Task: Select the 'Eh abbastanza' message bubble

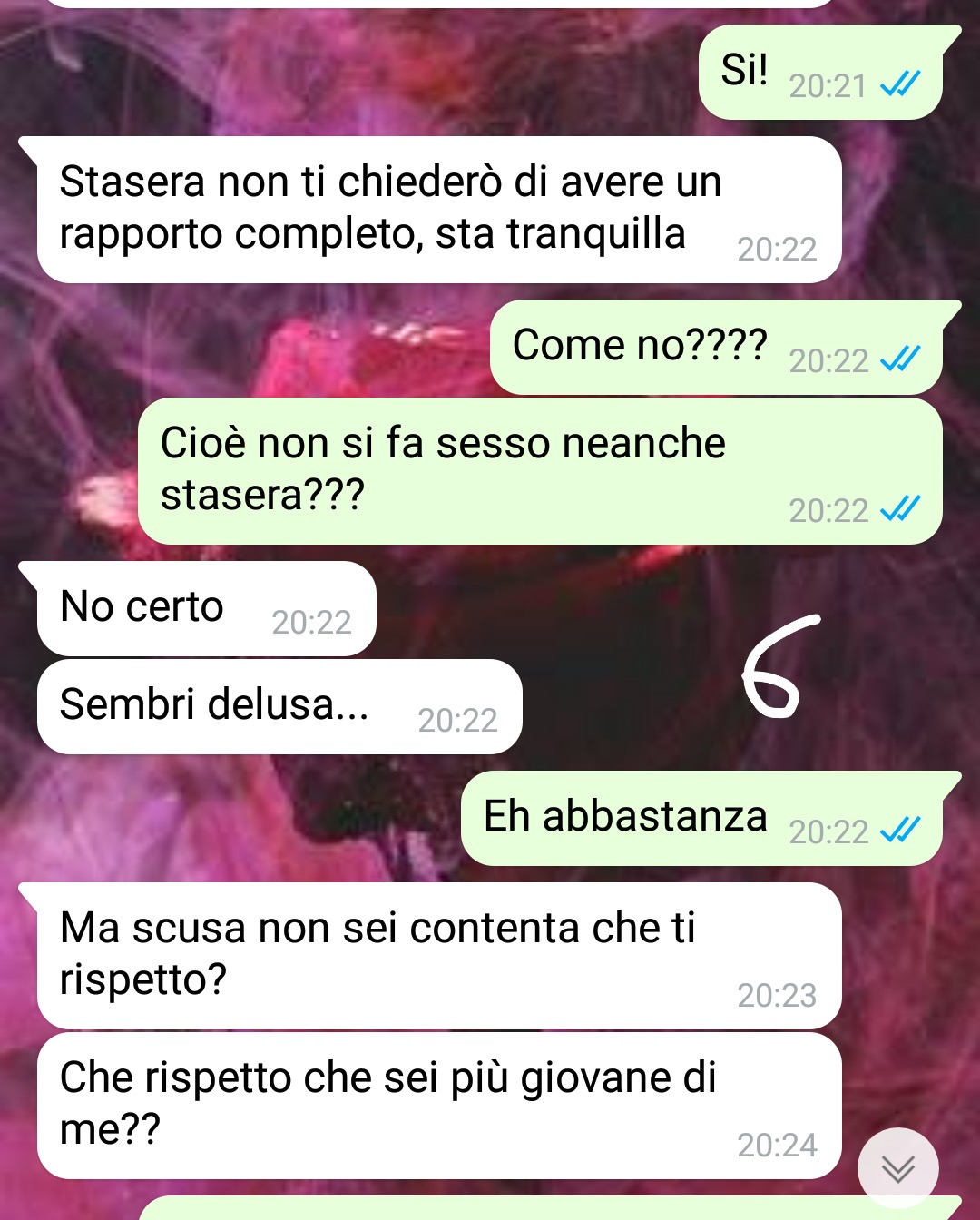Action: [710, 818]
